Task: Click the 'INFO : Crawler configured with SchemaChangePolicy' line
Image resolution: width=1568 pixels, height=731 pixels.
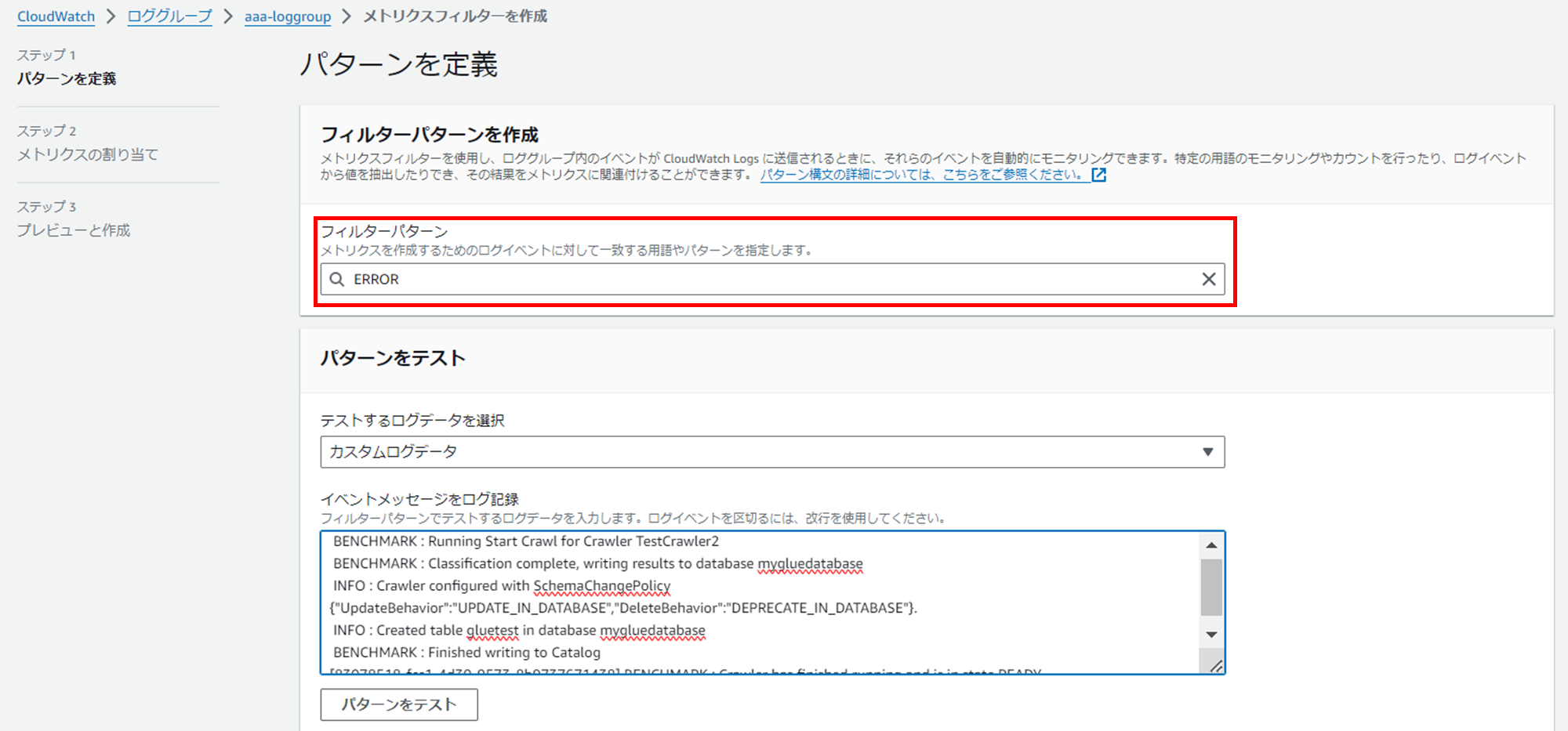Action: coord(502,586)
